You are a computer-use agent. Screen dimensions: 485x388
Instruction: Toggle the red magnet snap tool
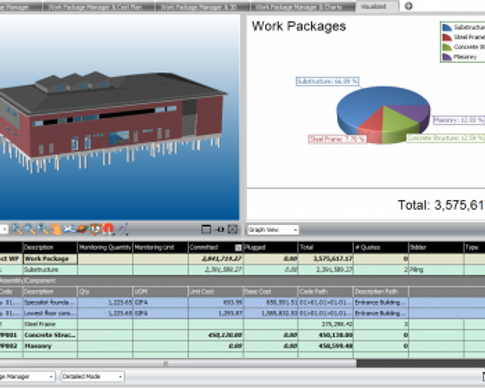108,229
